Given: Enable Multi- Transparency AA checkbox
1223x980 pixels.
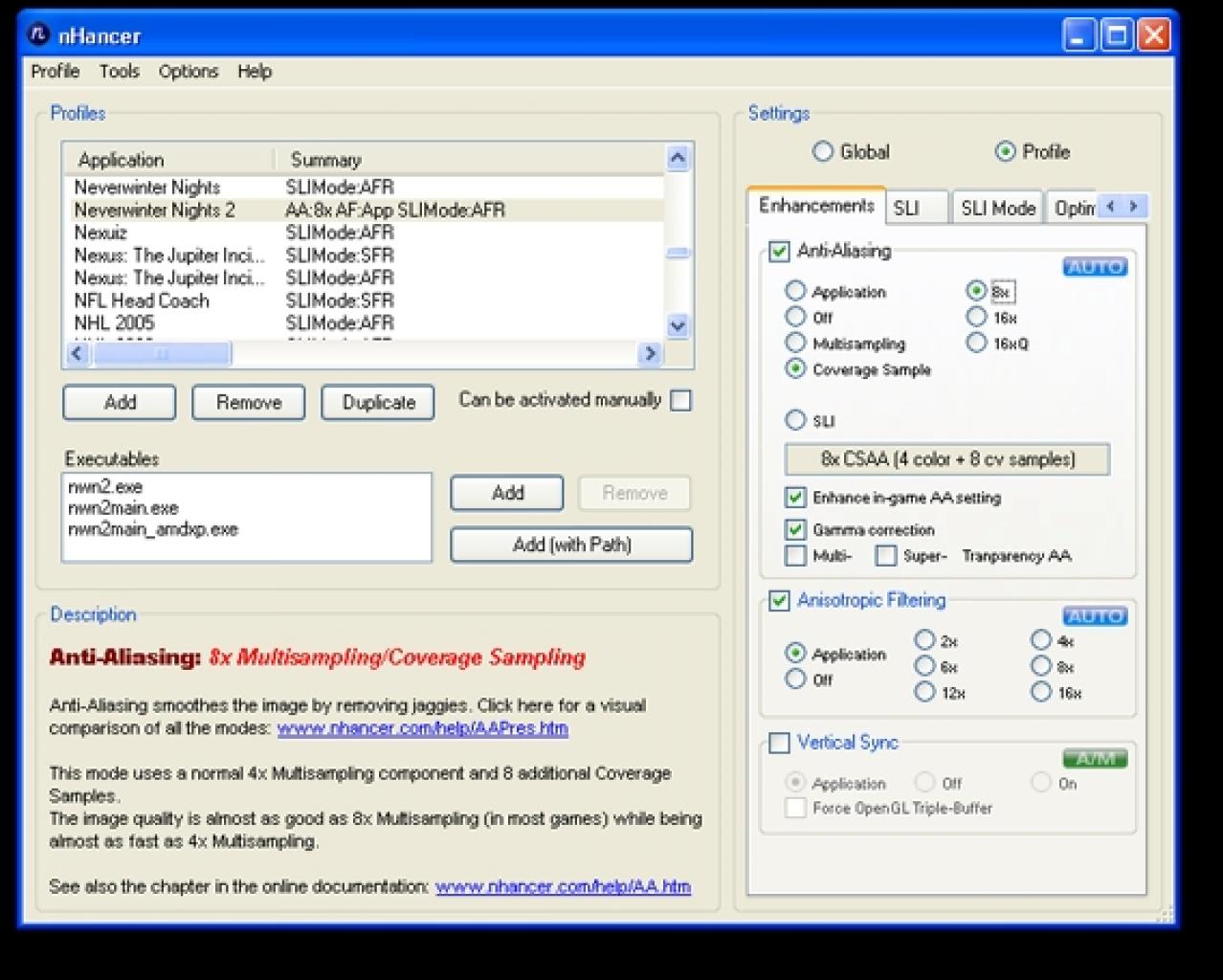Looking at the screenshot, I should (795, 555).
